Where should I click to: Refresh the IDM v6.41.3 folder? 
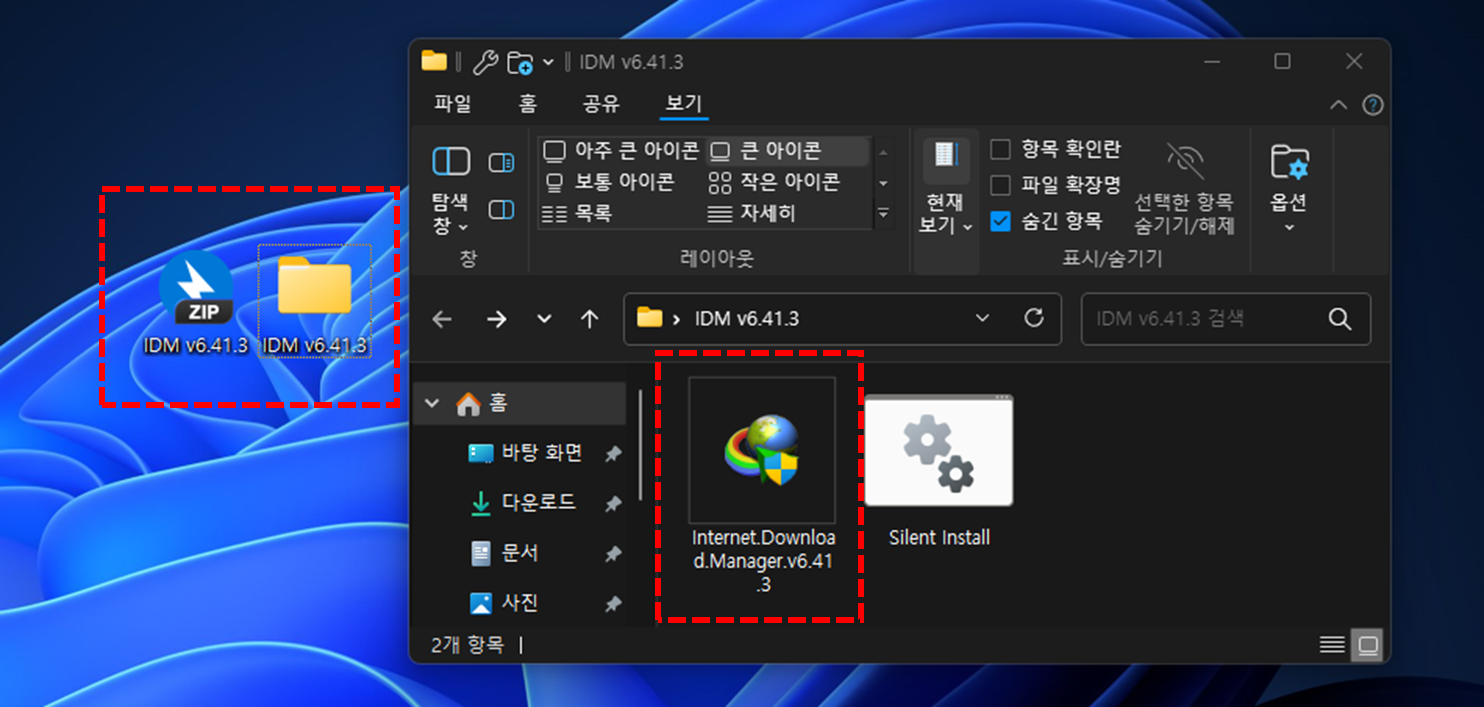[1034, 318]
